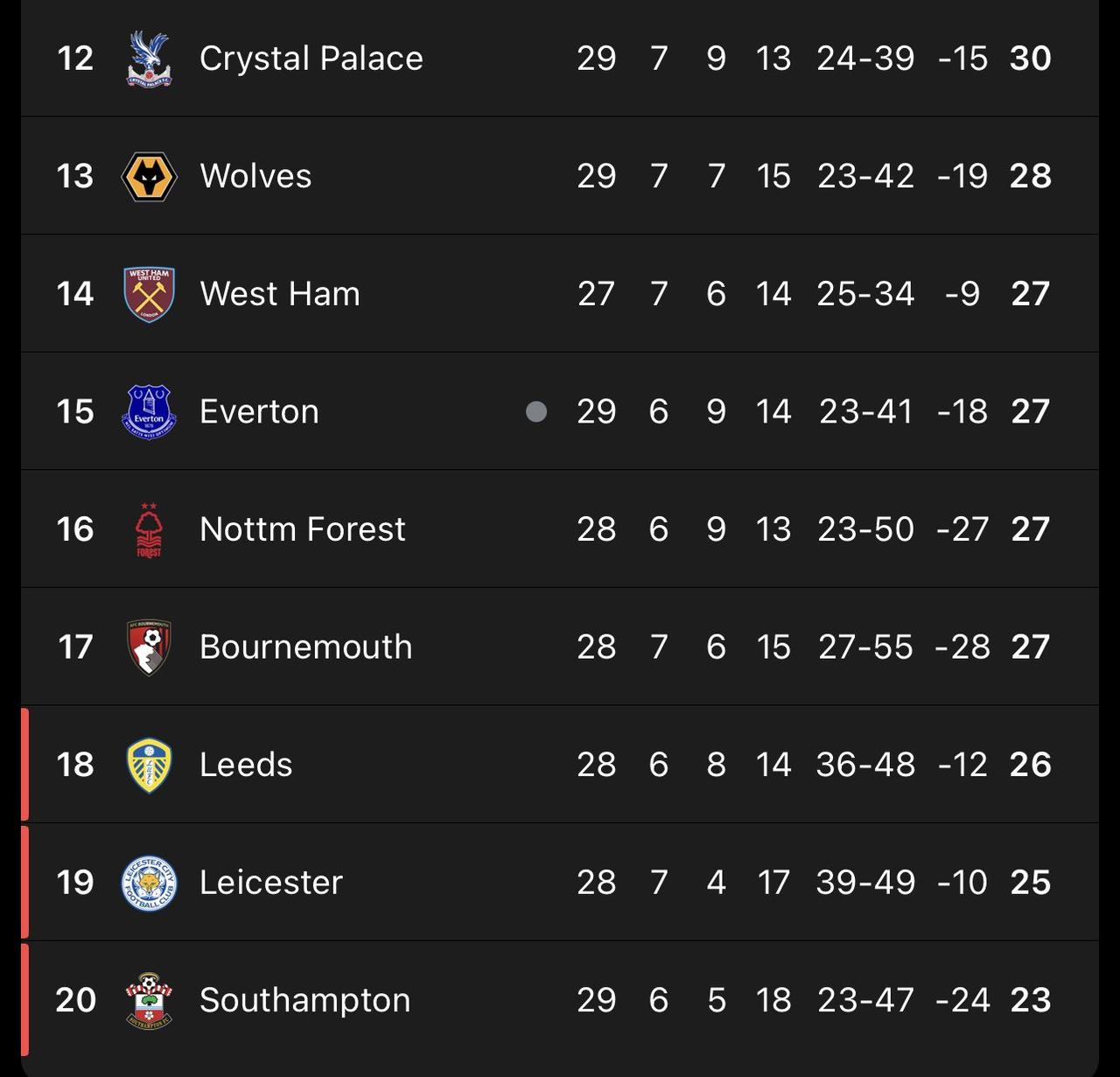This screenshot has height=1077, width=1120.
Task: Tap the Bournemouth club crest
Action: pos(149,647)
